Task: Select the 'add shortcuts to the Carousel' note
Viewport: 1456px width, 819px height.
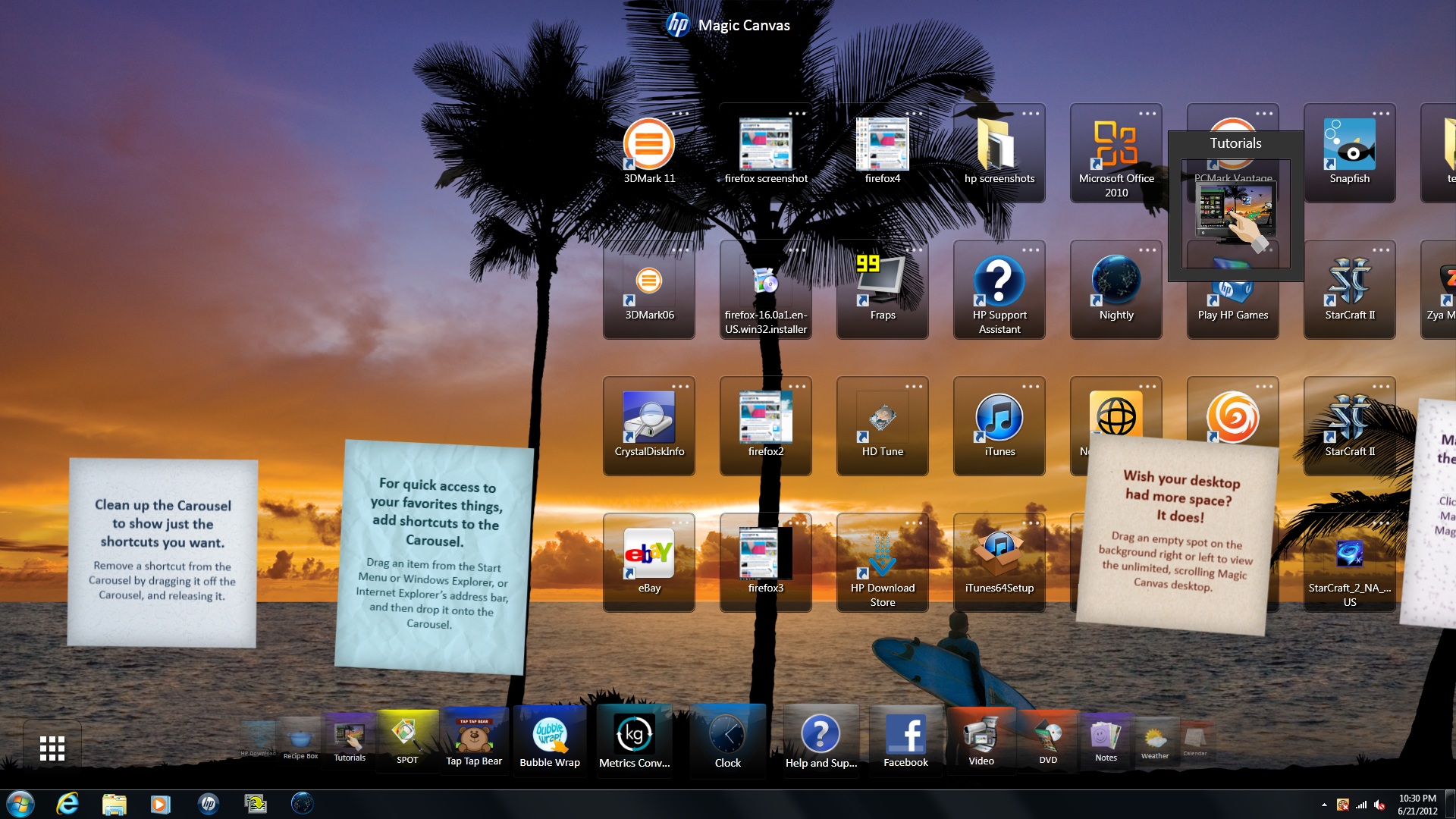Action: (434, 557)
